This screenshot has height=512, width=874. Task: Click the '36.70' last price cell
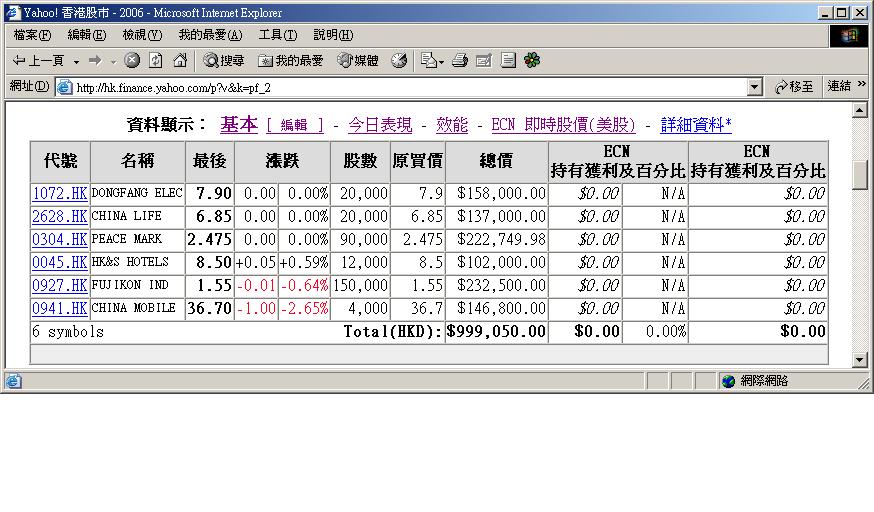click(209, 309)
